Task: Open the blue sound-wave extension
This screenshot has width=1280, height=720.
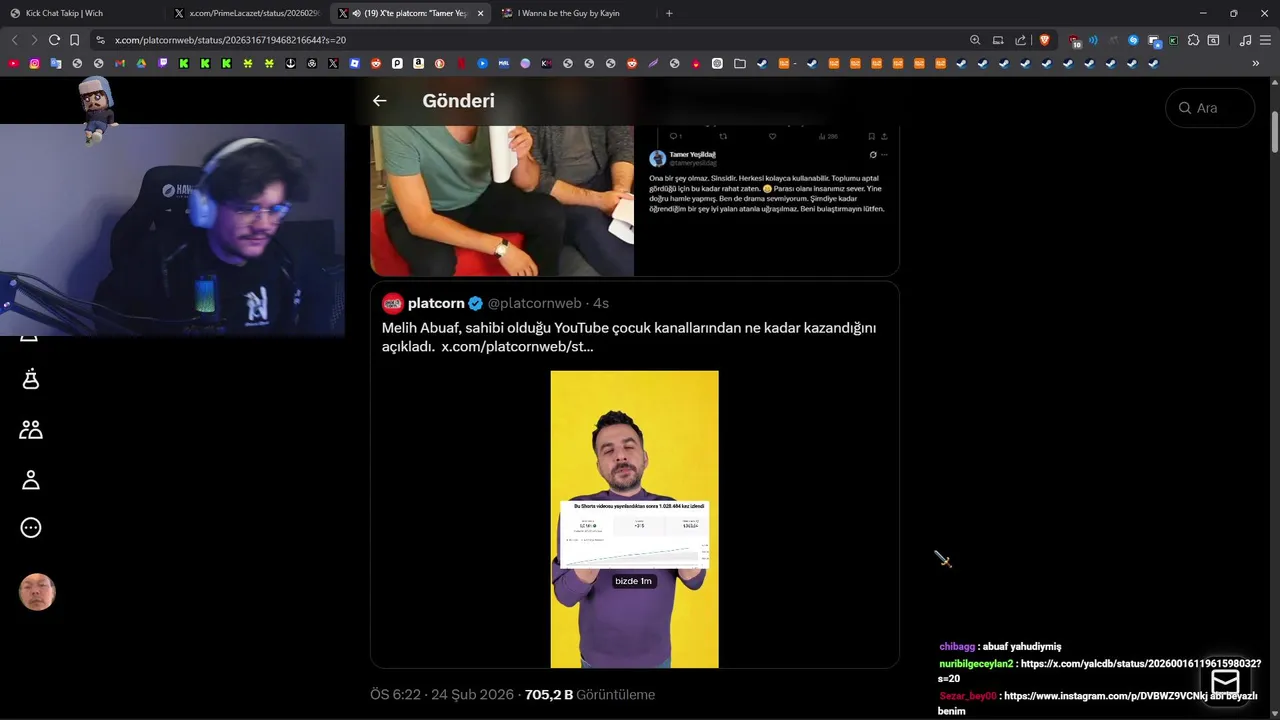Action: pos(1093,40)
